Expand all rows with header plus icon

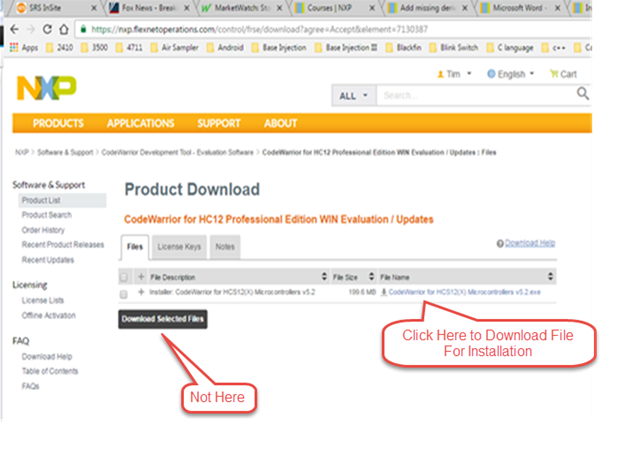tap(141, 277)
